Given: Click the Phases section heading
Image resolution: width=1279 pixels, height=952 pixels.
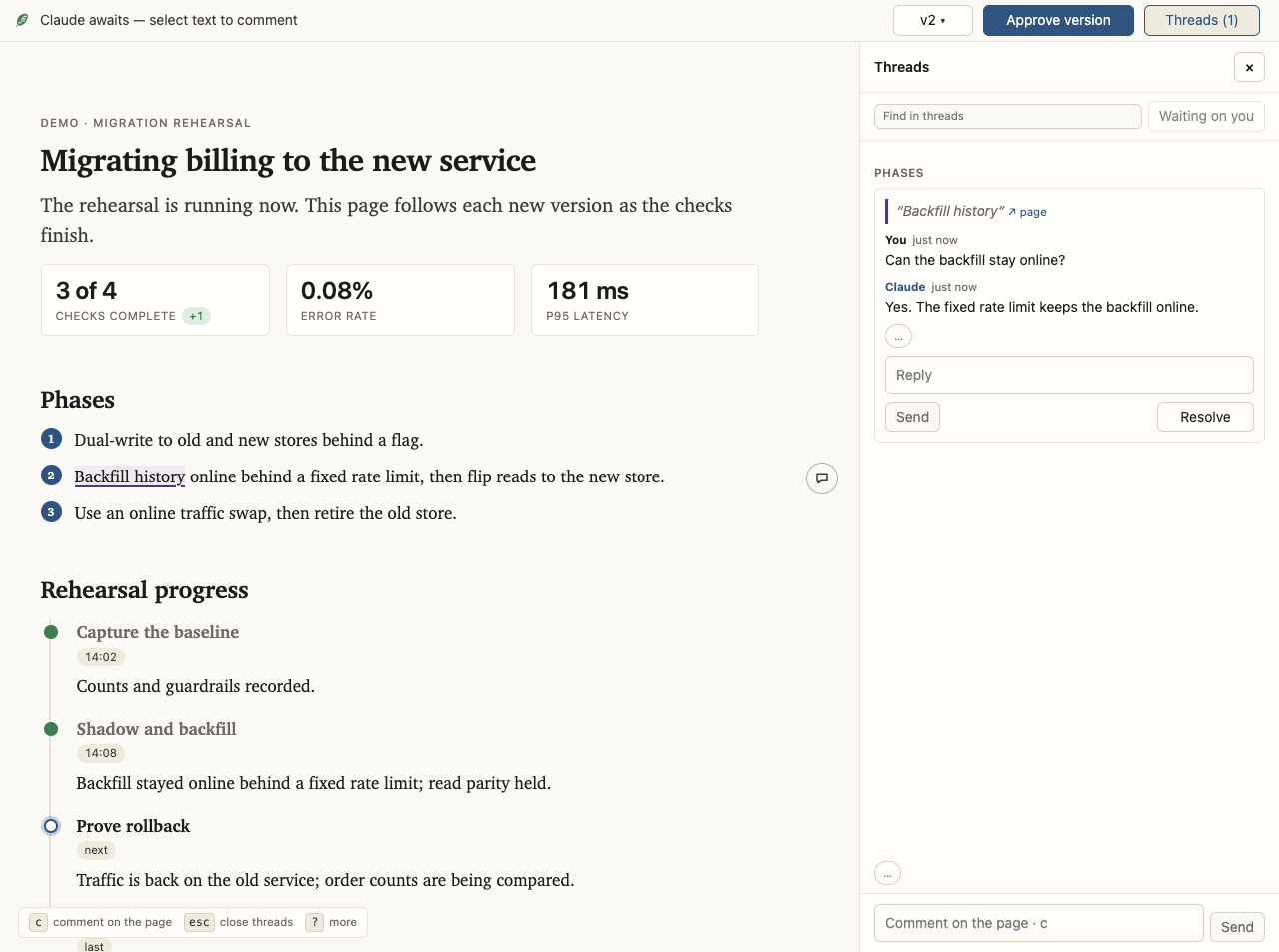Looking at the screenshot, I should 78,400.
